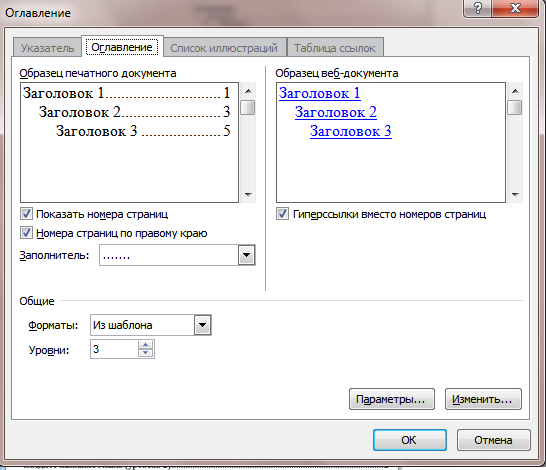Click Заголовок 3 line in print preview

[143, 131]
